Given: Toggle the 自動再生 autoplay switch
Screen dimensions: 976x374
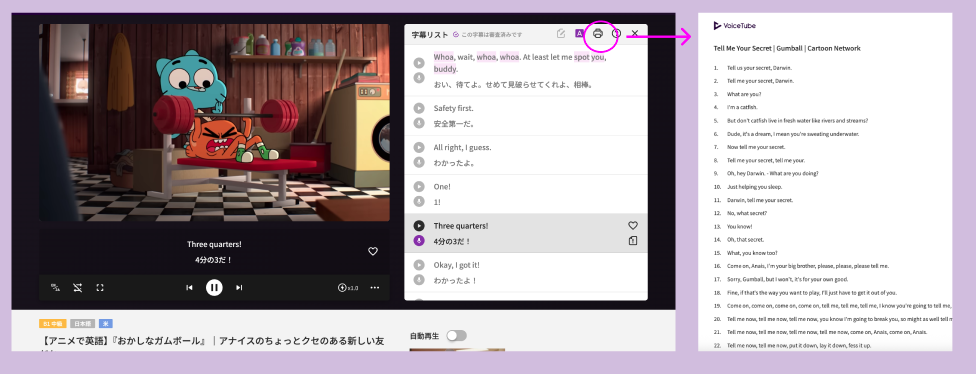Looking at the screenshot, I should (x=456, y=336).
